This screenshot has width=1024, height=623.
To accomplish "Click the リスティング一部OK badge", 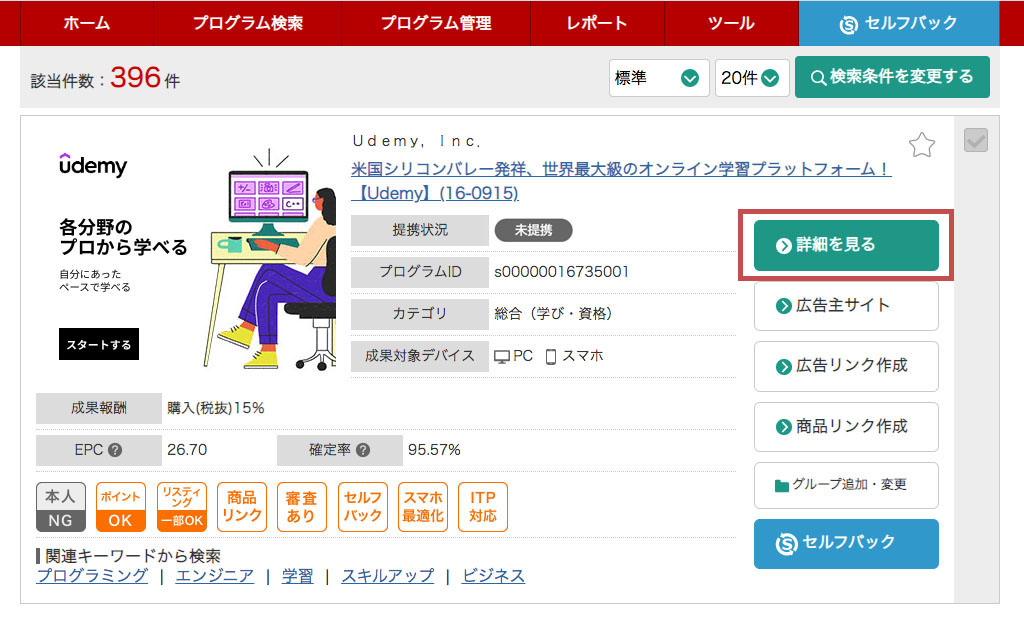I will tap(182, 507).
